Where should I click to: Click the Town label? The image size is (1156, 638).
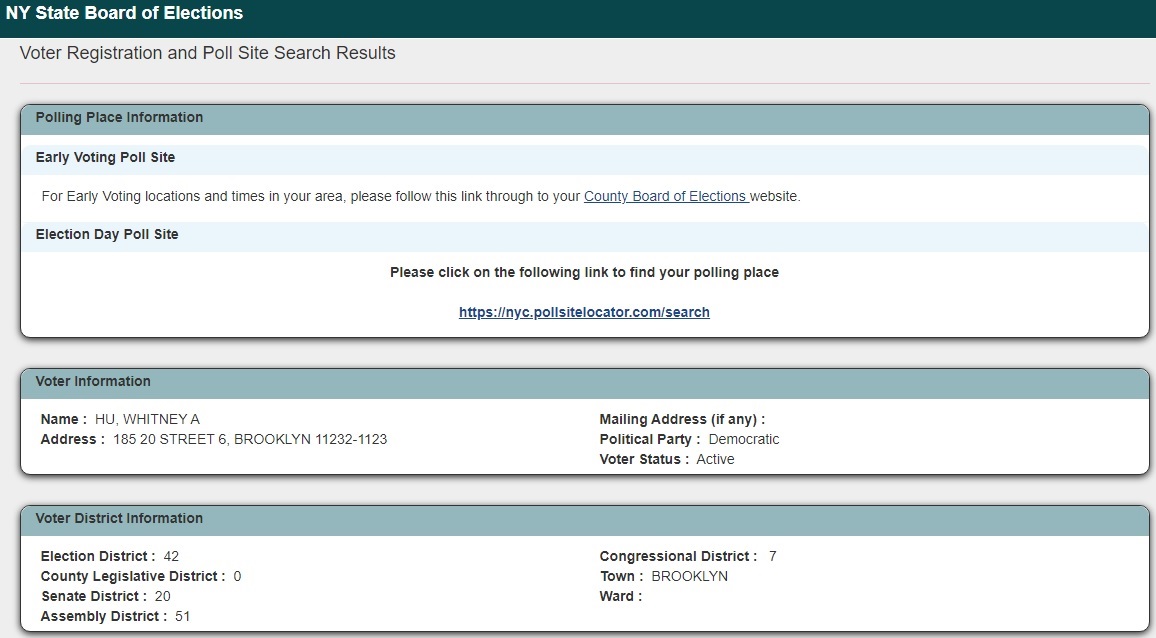coord(621,576)
